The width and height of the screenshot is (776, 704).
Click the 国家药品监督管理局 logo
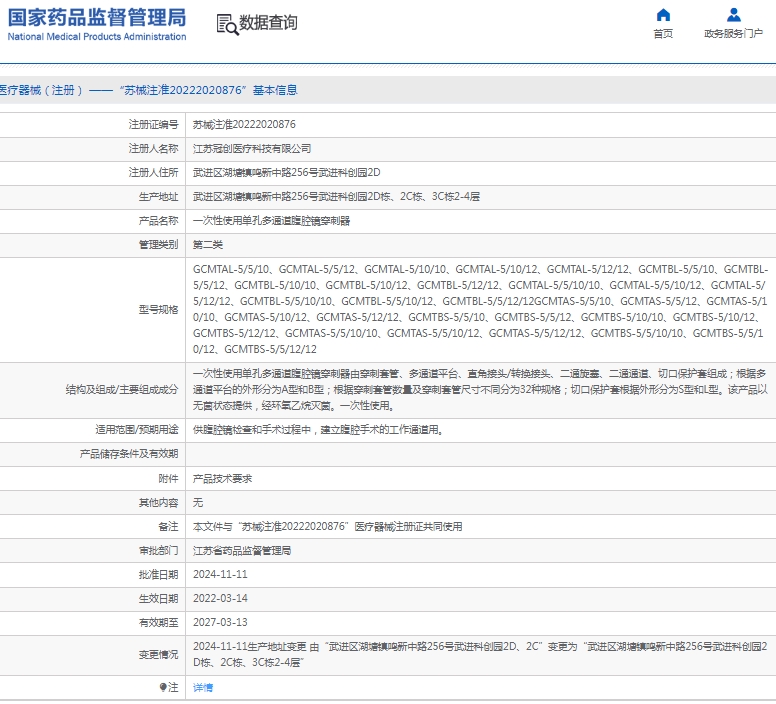pos(97,17)
